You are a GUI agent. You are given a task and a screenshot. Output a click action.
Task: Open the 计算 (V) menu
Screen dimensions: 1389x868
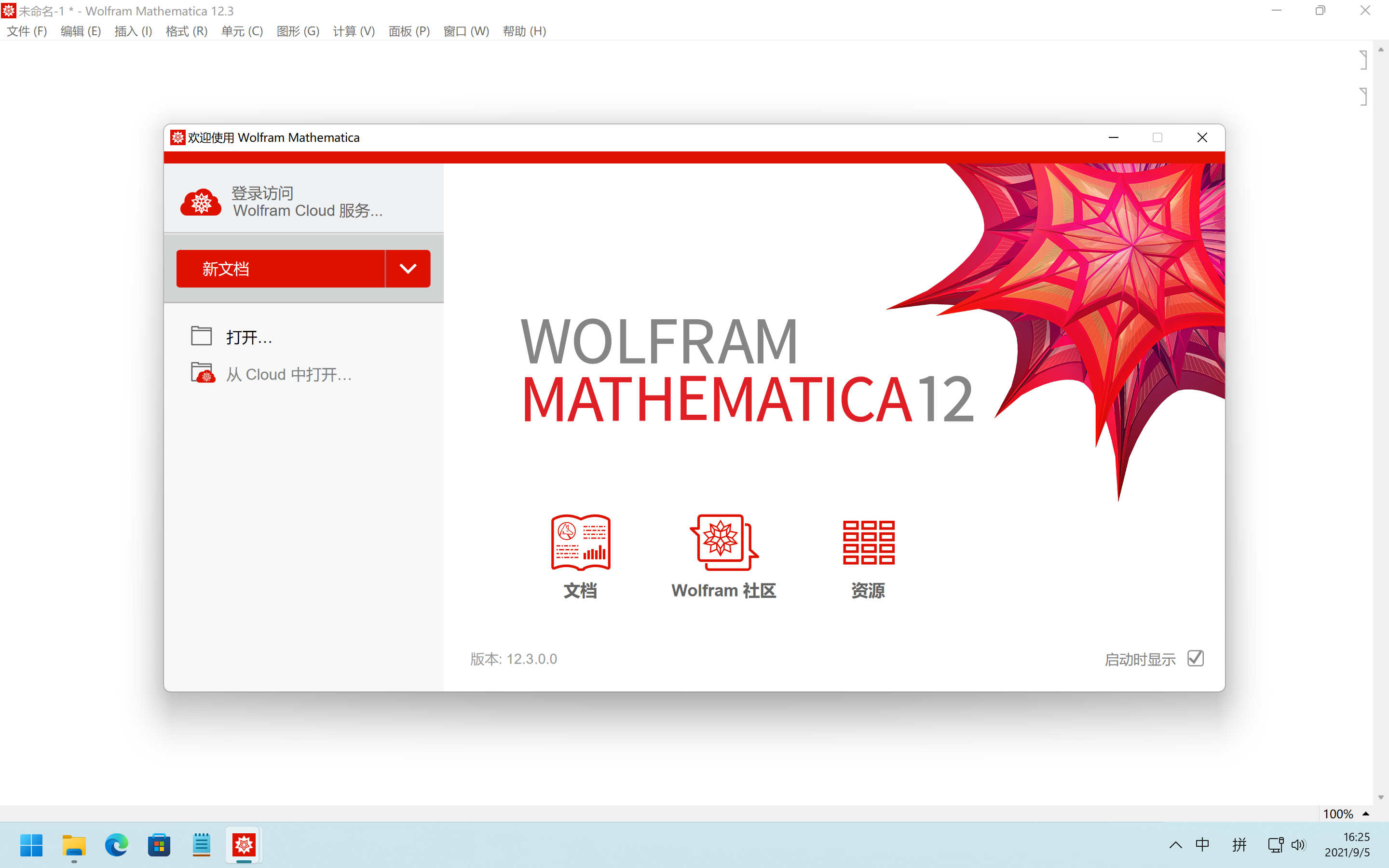(x=354, y=31)
